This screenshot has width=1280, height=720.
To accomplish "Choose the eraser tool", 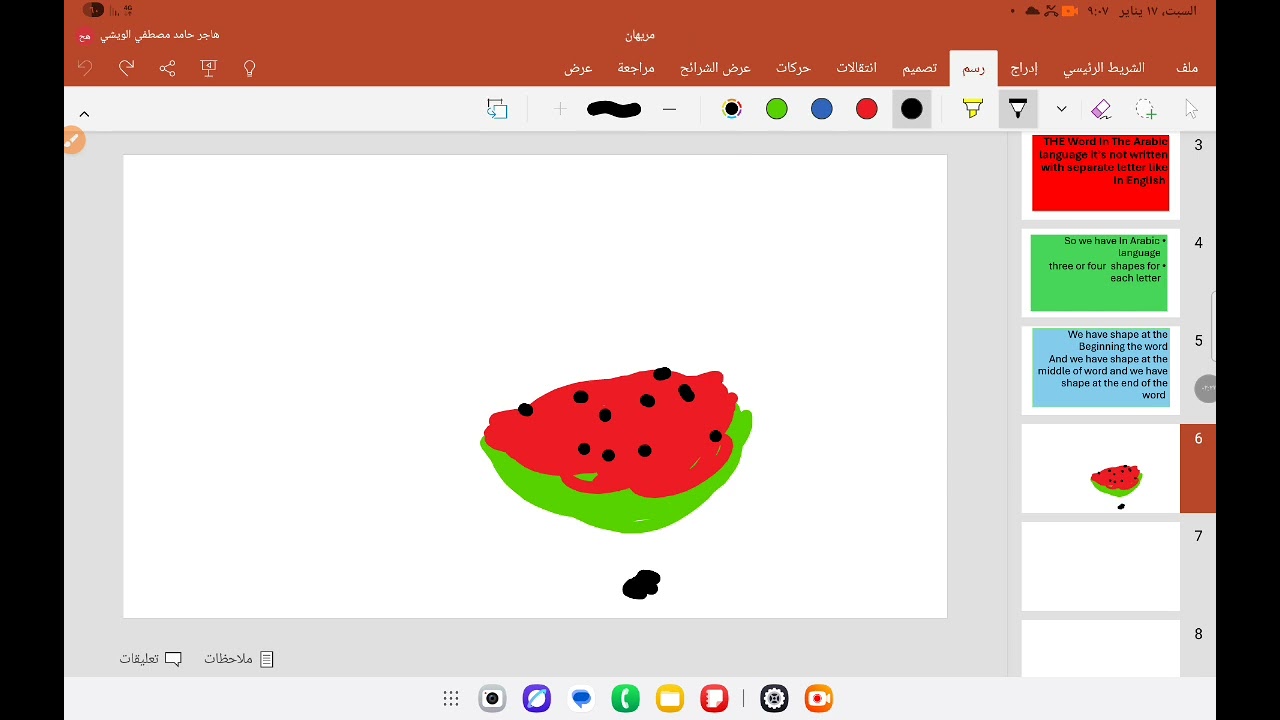I will coord(1101,109).
